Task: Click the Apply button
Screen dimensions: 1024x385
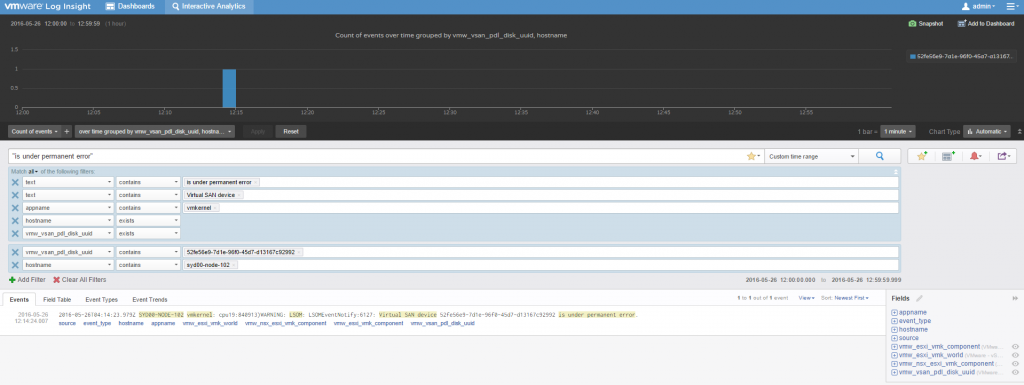Action: (258, 131)
